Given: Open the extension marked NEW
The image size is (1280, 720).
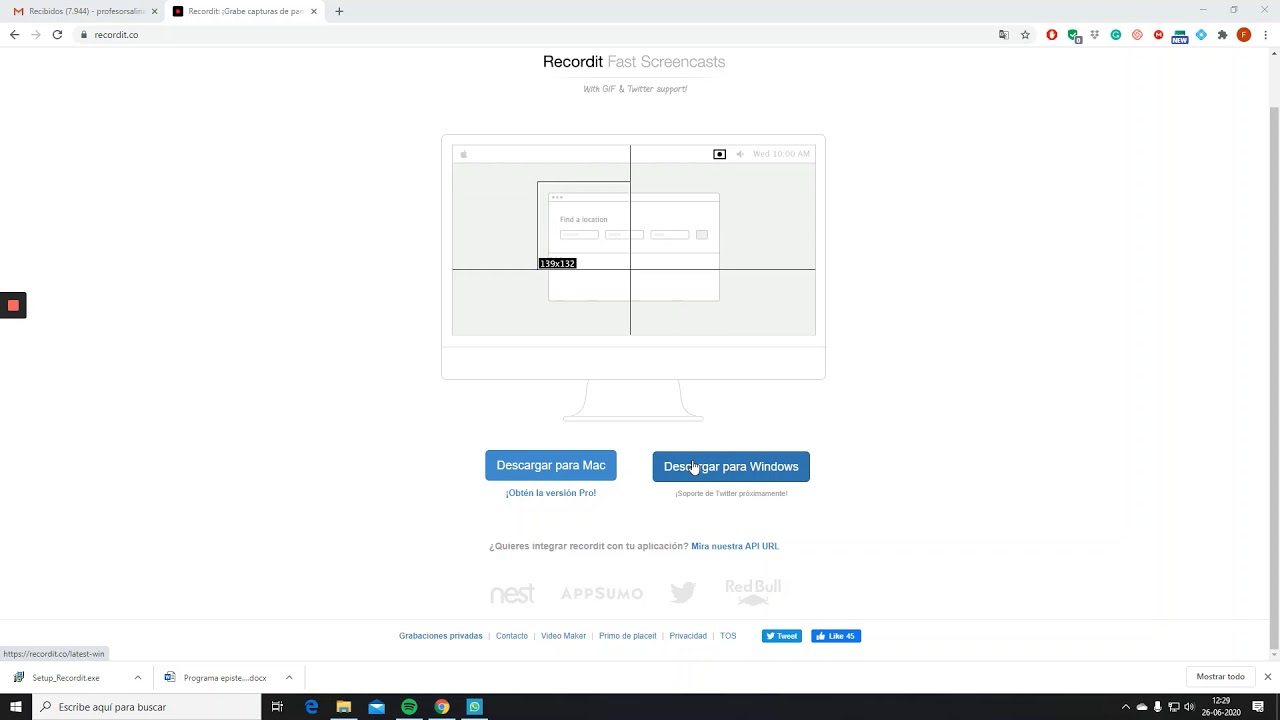Looking at the screenshot, I should 1180,36.
